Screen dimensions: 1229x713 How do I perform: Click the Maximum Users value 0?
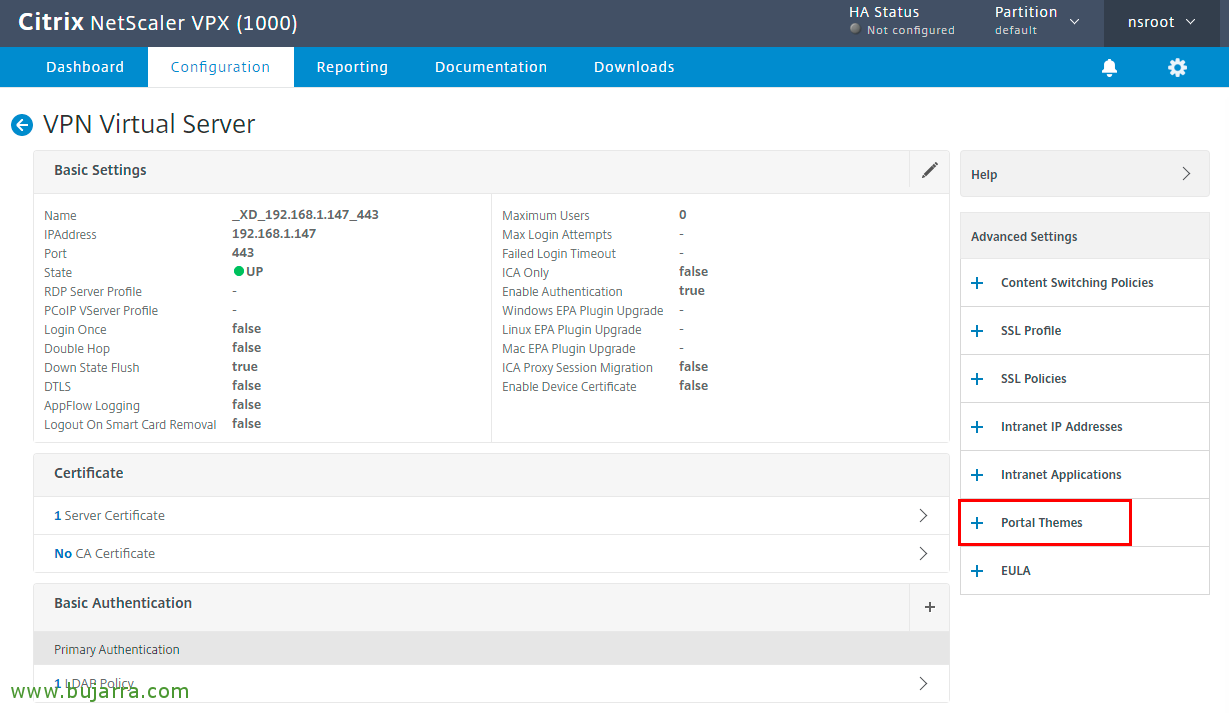[683, 215]
